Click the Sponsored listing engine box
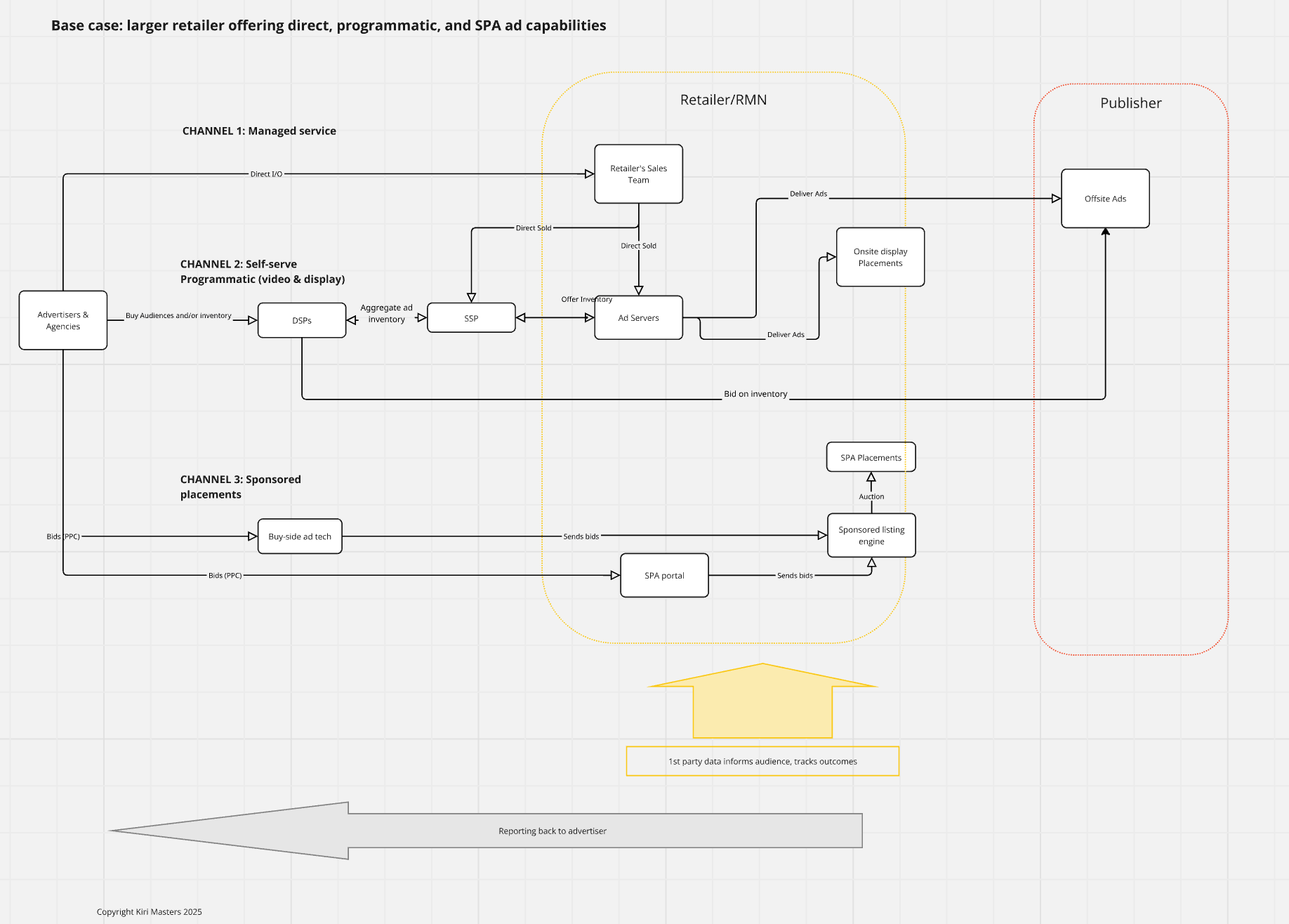The image size is (1289, 924). [x=871, y=535]
